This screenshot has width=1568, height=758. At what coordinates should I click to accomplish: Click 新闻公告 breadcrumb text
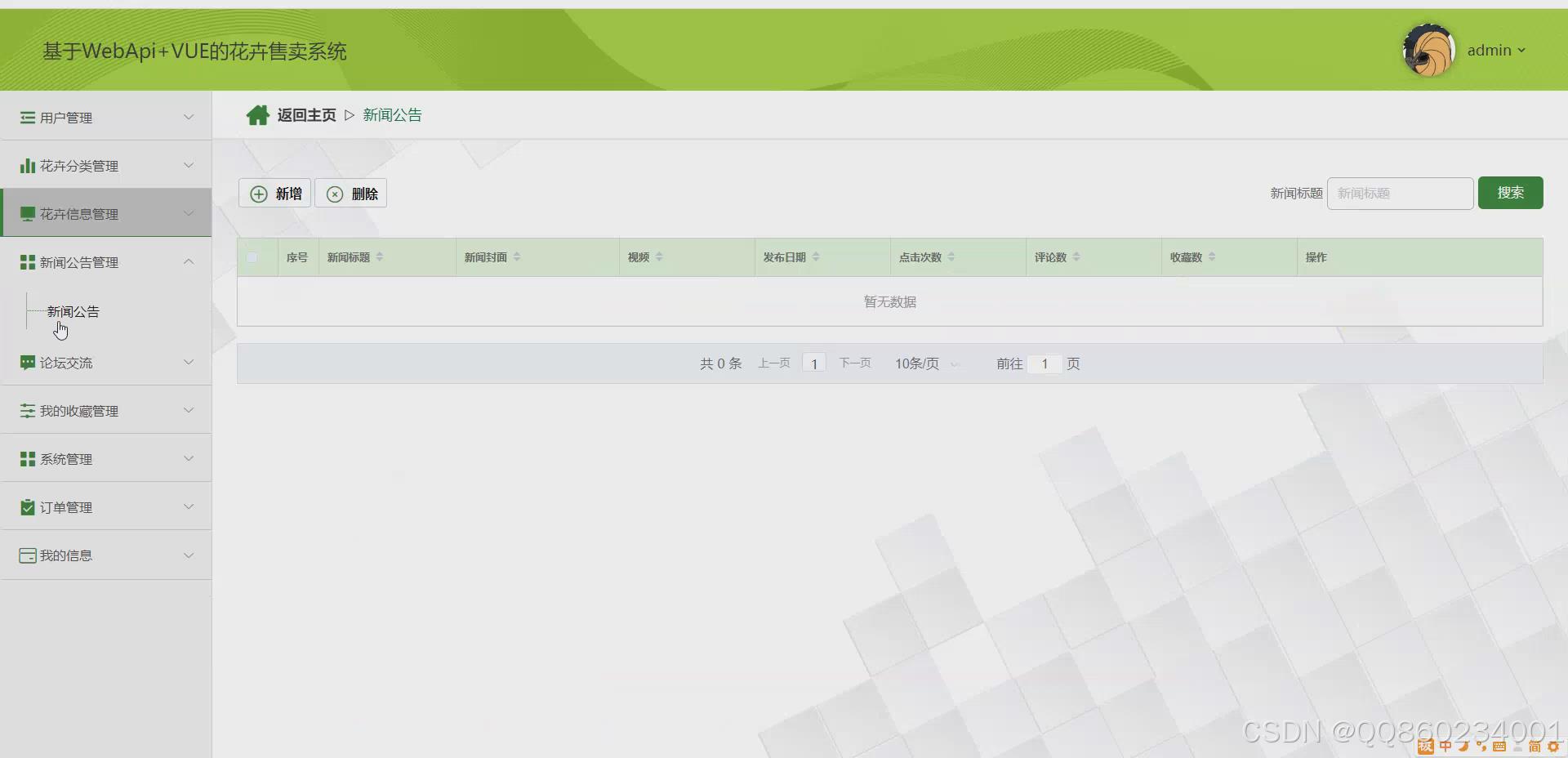[392, 115]
